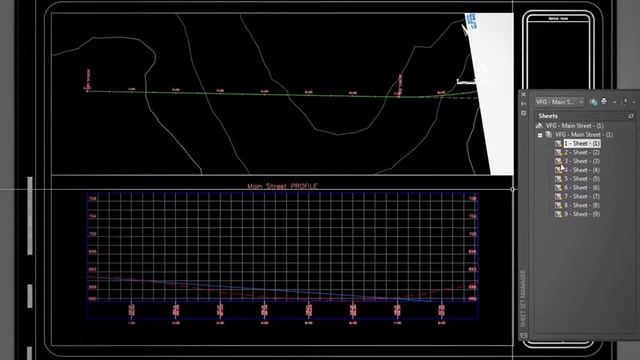Toggle auto-hide on the Sheet Set Manager palette
Screen dimensions: 640x360
coord(524,104)
